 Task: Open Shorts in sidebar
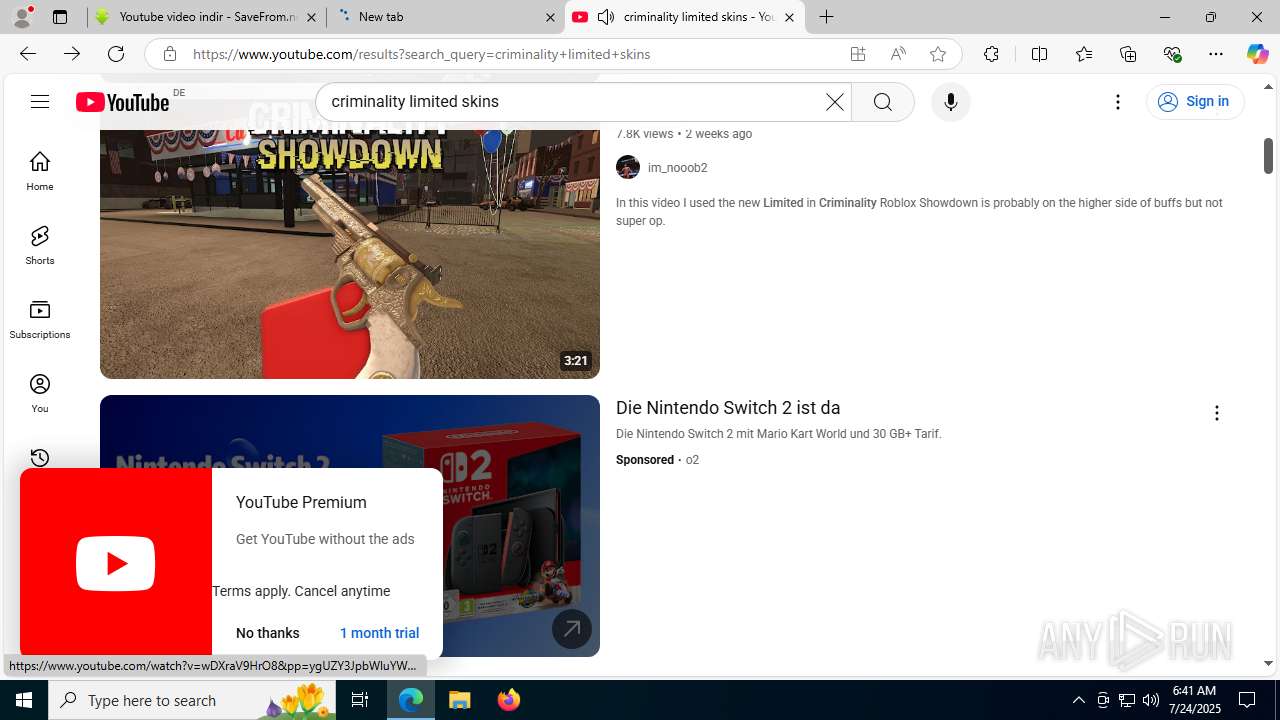coord(40,245)
